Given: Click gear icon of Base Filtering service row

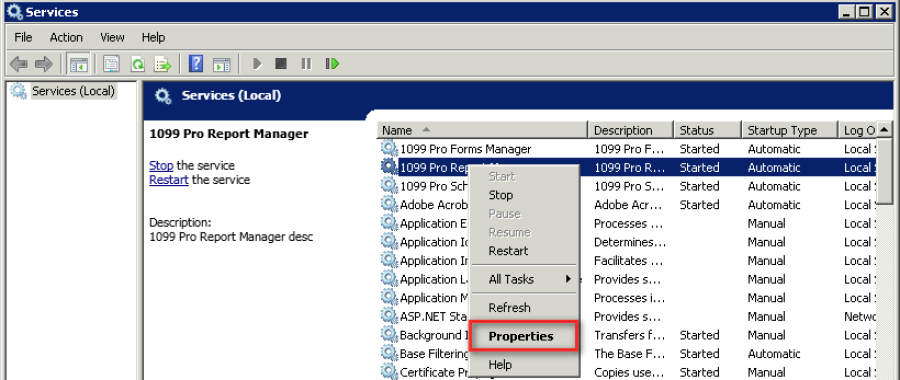Looking at the screenshot, I should tap(389, 353).
